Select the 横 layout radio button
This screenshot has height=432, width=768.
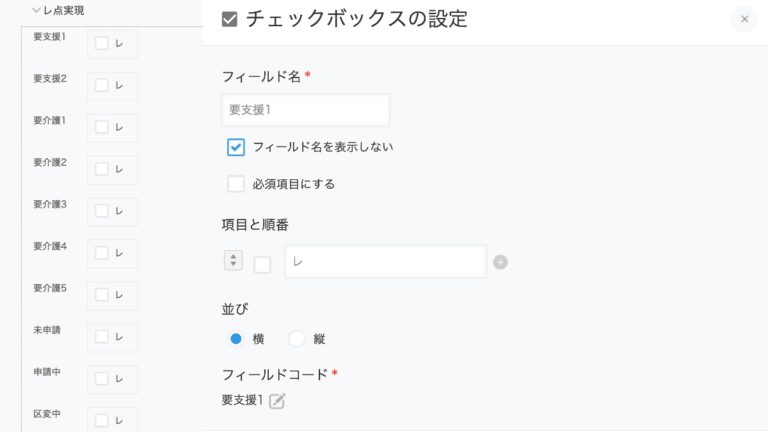[236, 339]
